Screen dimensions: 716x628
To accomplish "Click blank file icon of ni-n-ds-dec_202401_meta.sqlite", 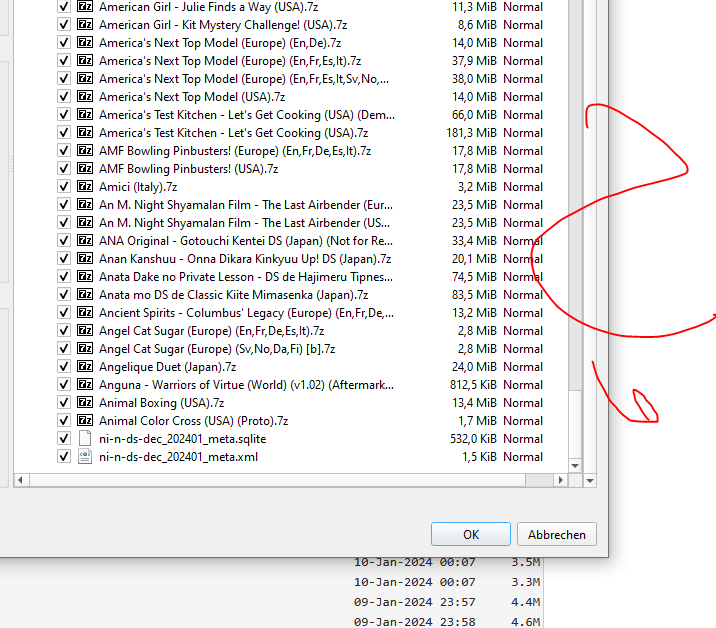I will 85,438.
